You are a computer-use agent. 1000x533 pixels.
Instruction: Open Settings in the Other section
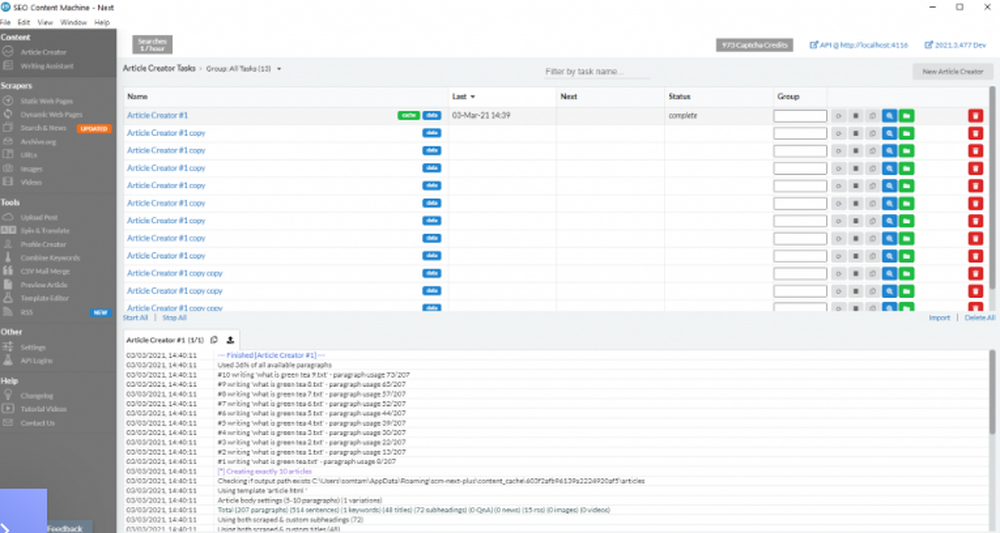[x=33, y=347]
